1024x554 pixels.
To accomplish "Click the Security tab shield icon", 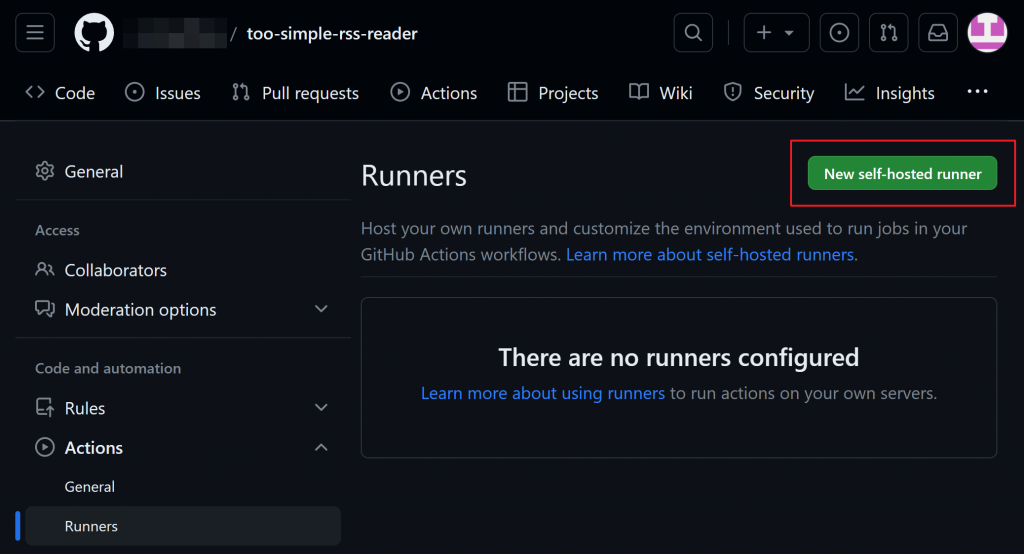I will click(x=733, y=92).
